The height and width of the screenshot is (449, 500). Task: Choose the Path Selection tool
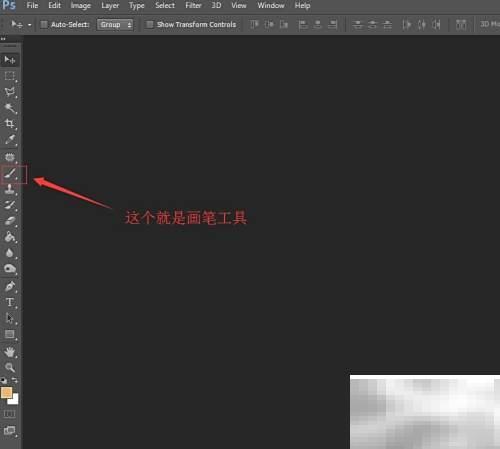(10, 318)
